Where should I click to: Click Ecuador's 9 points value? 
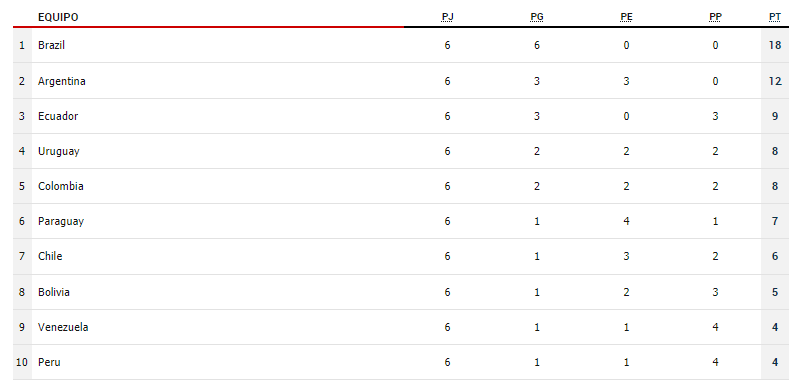[775, 116]
